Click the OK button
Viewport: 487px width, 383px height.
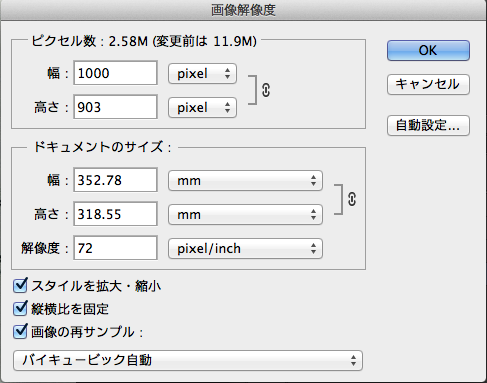click(428, 51)
